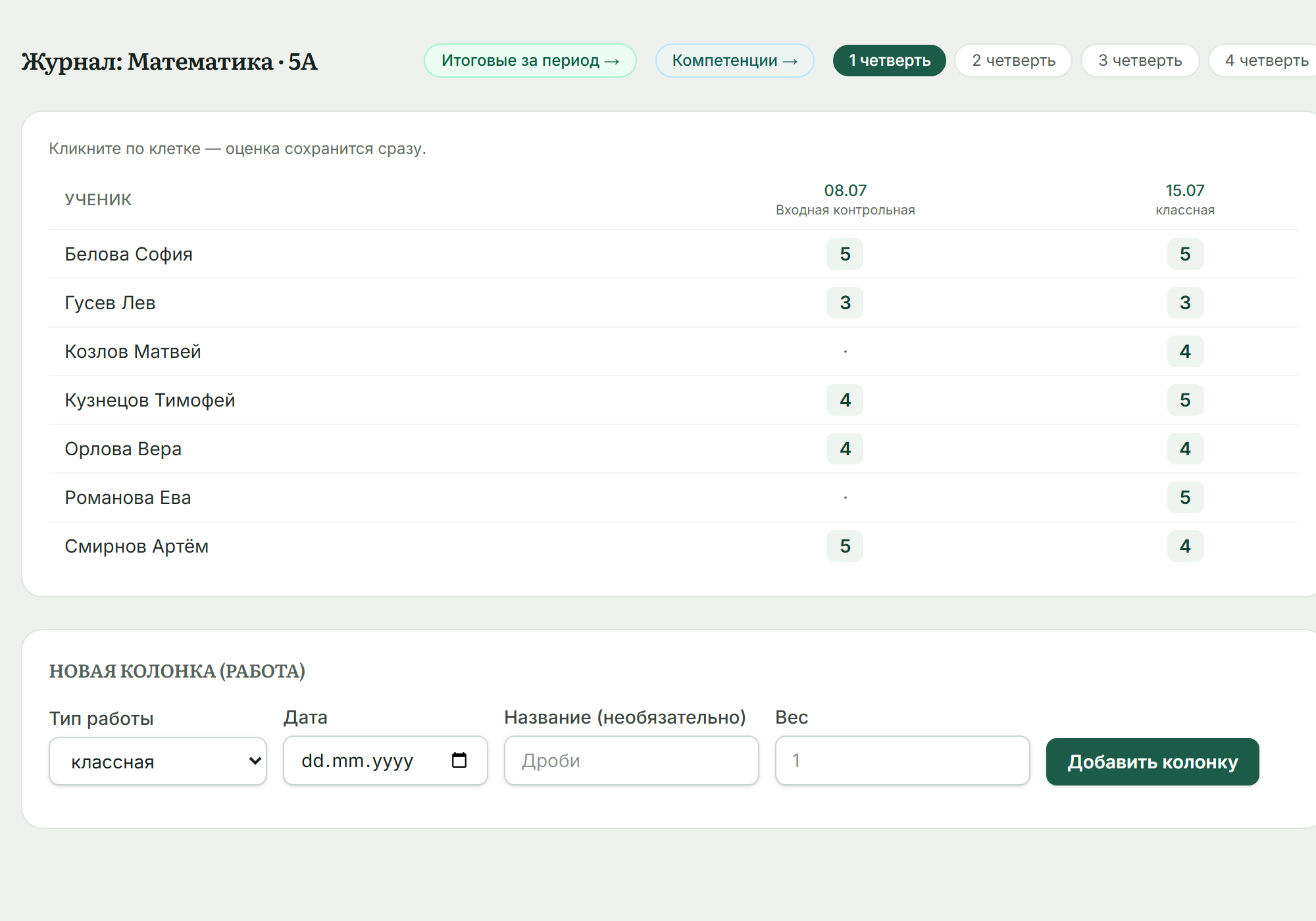1316x921 pixels.
Task: Focus the Название field with Дроби placeholder
Action: 632,760
